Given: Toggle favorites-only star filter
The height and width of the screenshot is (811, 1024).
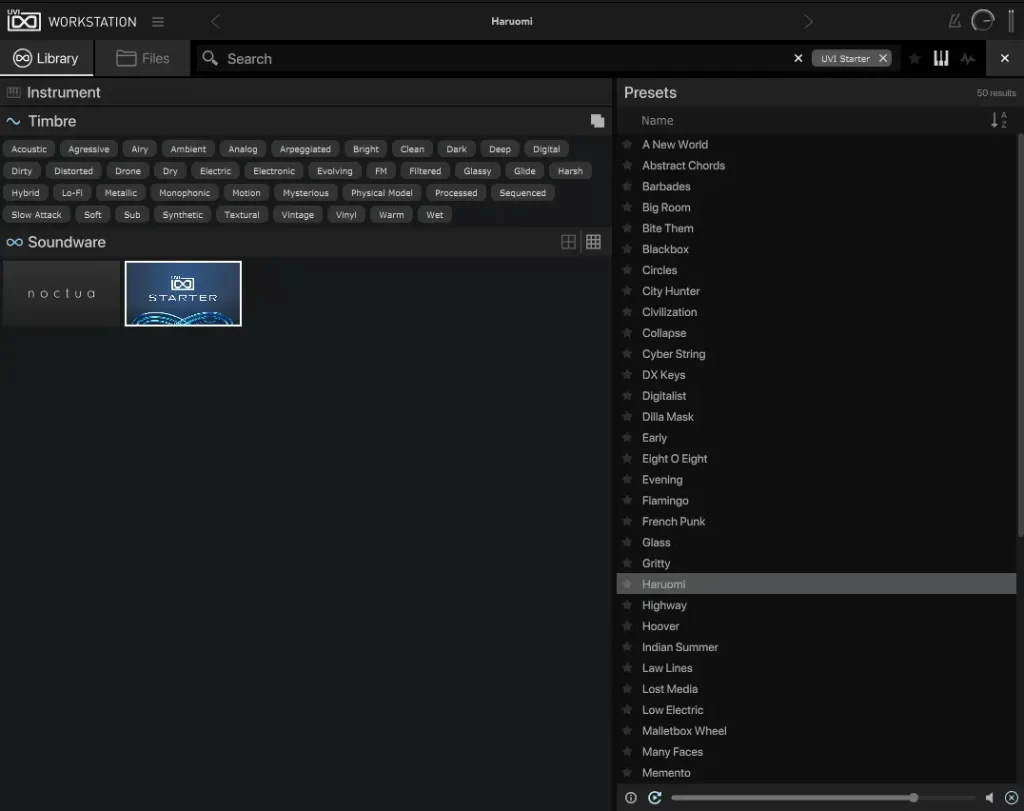Looking at the screenshot, I should 914,59.
